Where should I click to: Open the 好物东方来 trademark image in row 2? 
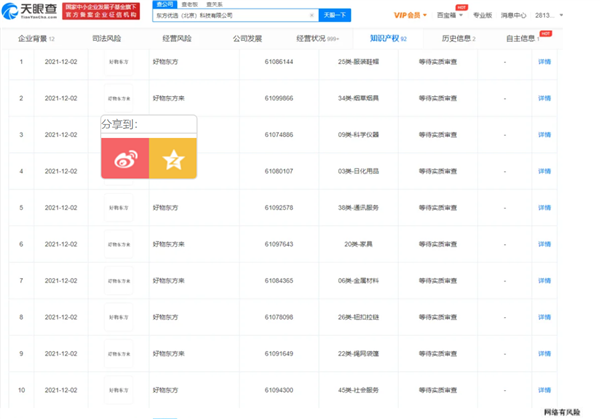coord(119,98)
